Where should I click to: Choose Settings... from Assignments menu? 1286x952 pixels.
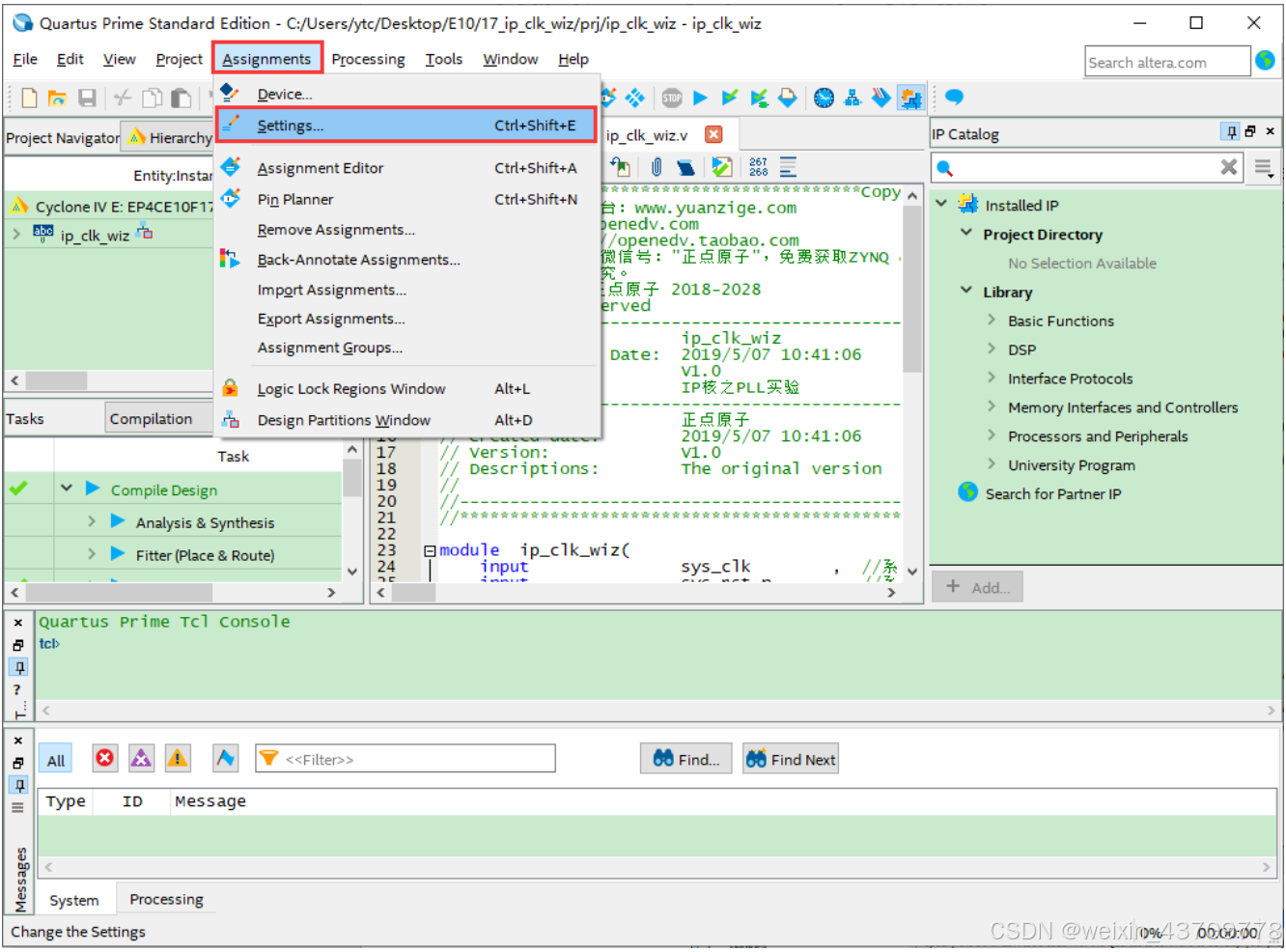[x=405, y=126]
